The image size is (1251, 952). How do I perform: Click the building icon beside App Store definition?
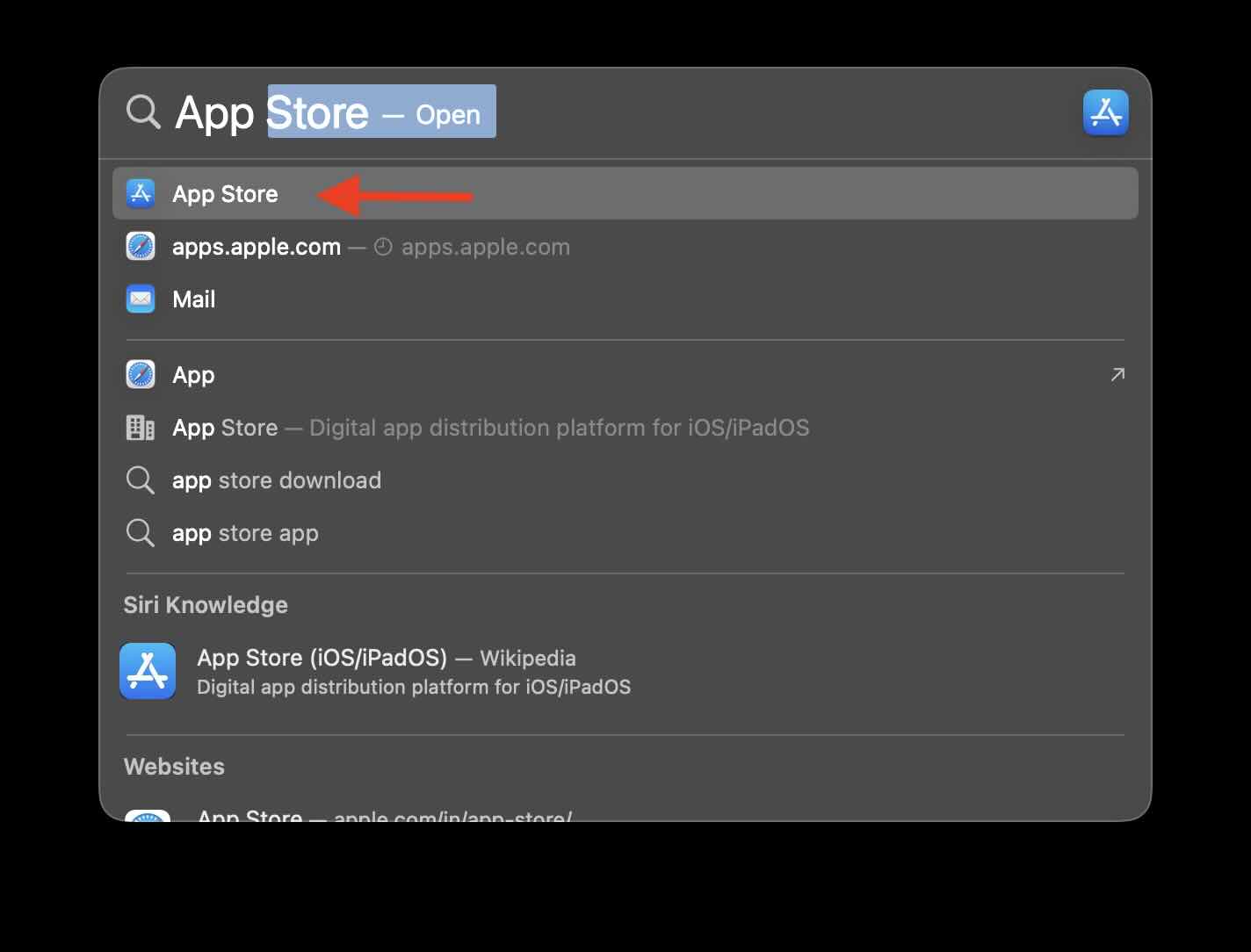tap(140, 428)
